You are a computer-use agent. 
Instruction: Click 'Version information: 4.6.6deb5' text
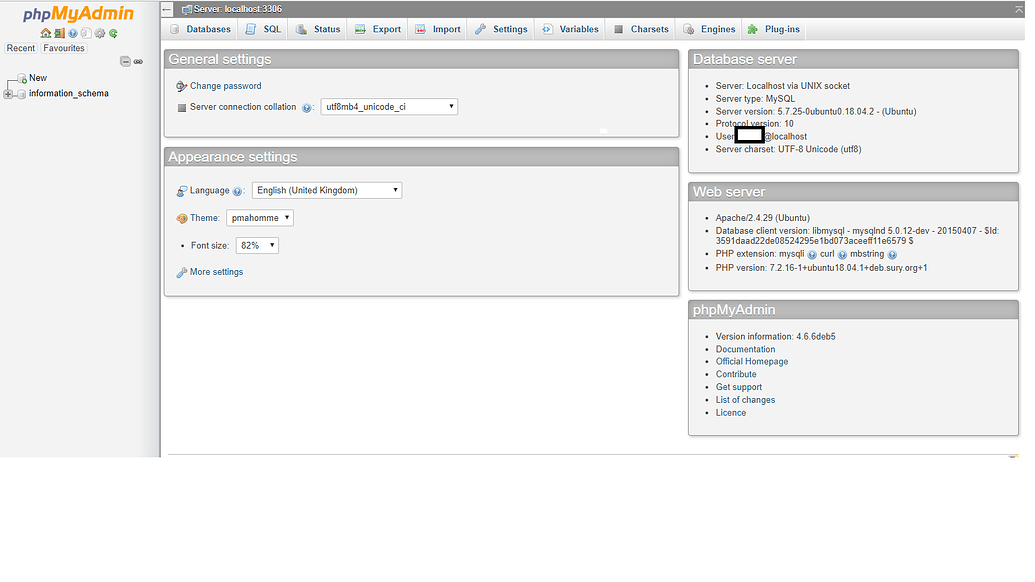[776, 337]
